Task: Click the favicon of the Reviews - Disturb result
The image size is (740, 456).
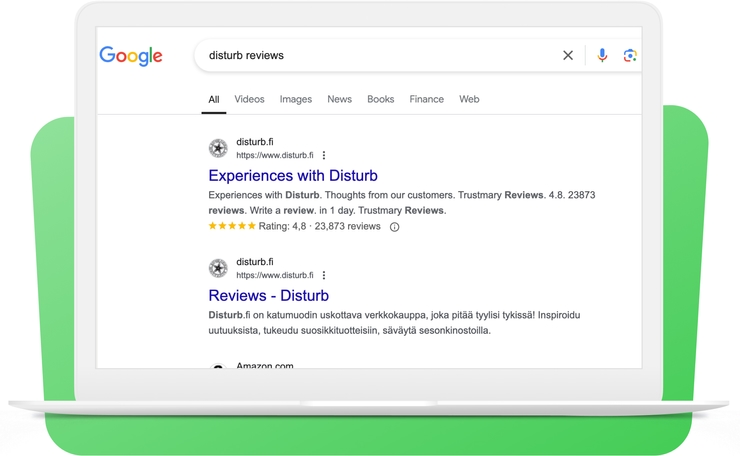Action: [x=218, y=268]
